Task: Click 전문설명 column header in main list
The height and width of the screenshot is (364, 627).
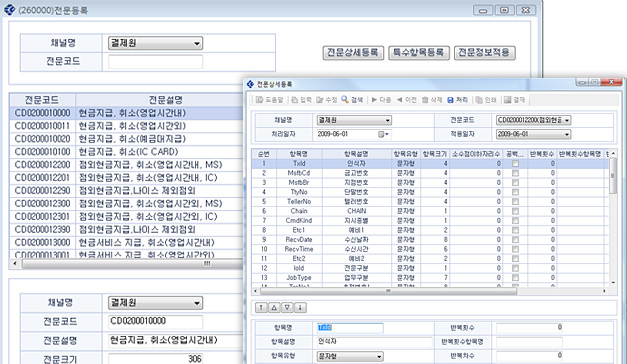Action: [166, 100]
